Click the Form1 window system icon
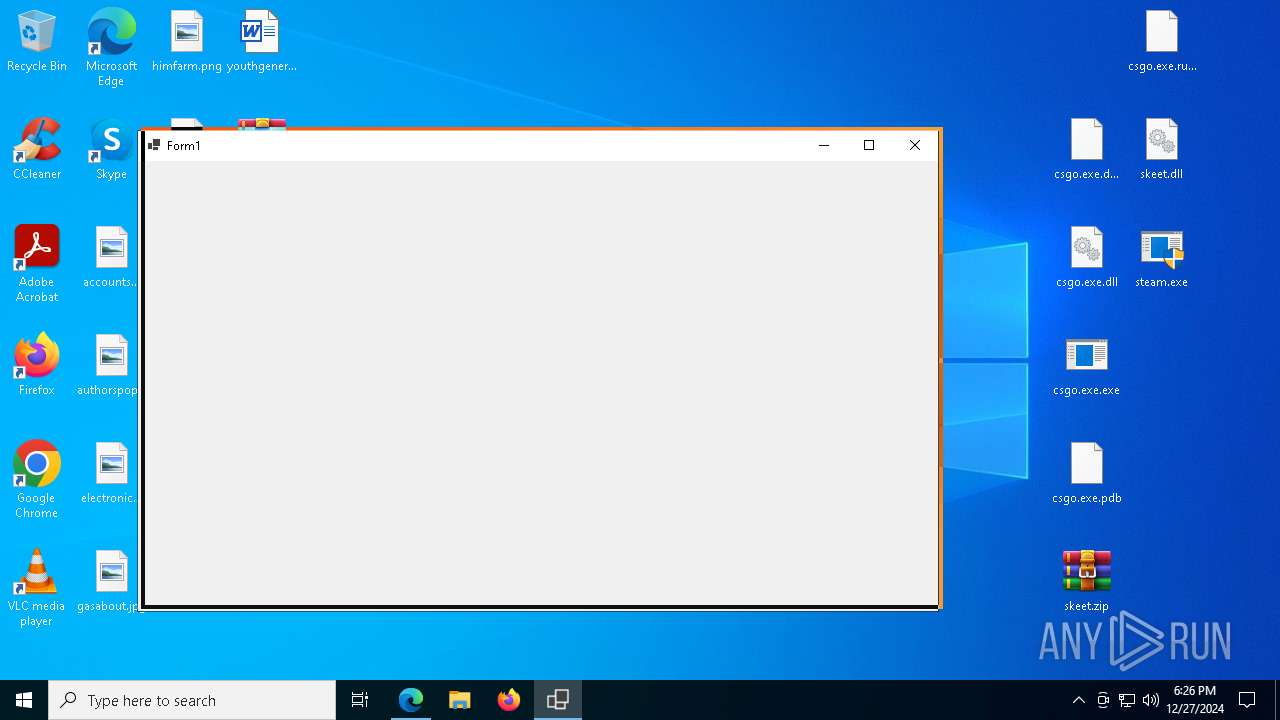The height and width of the screenshot is (720, 1280). 154,145
